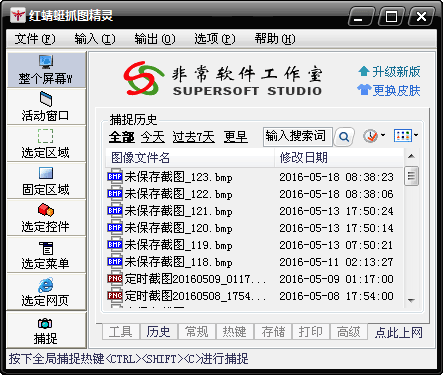This screenshot has height=375, width=443.
Task: Select the 选定区域 region capture mode
Action: click(x=46, y=144)
